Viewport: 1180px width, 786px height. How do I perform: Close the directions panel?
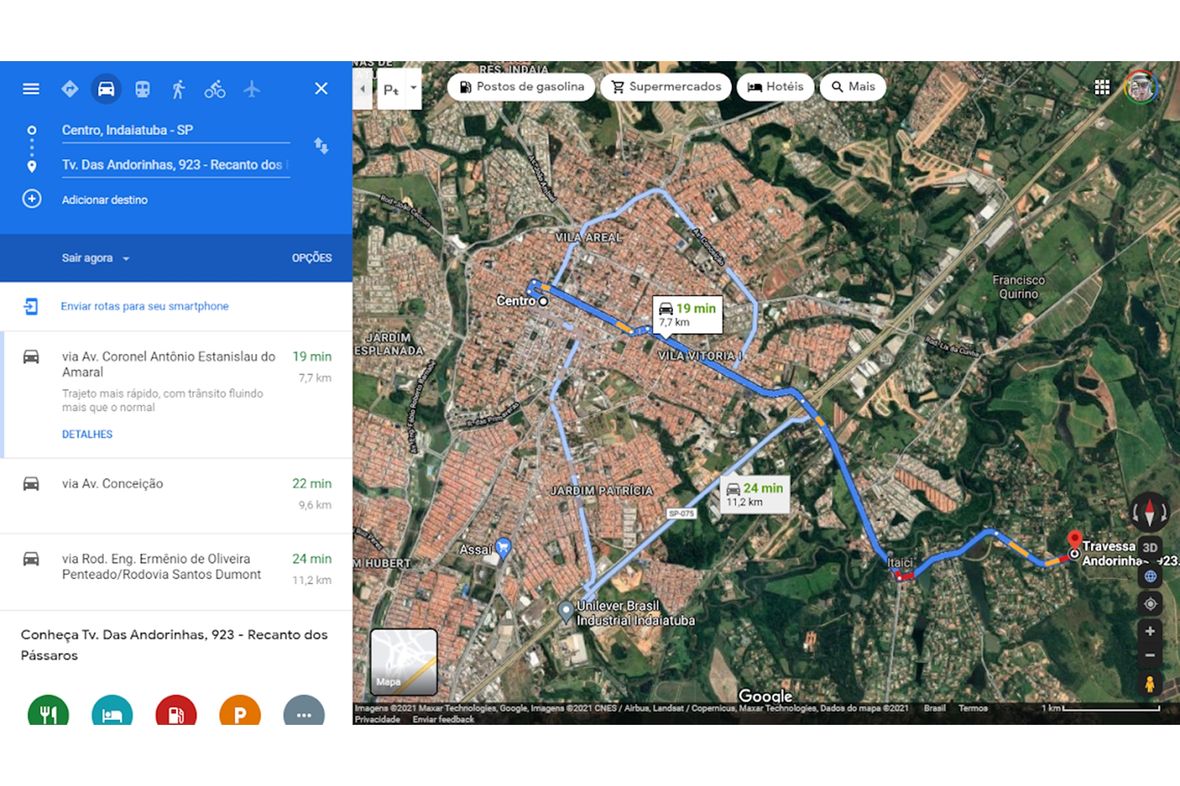click(321, 89)
